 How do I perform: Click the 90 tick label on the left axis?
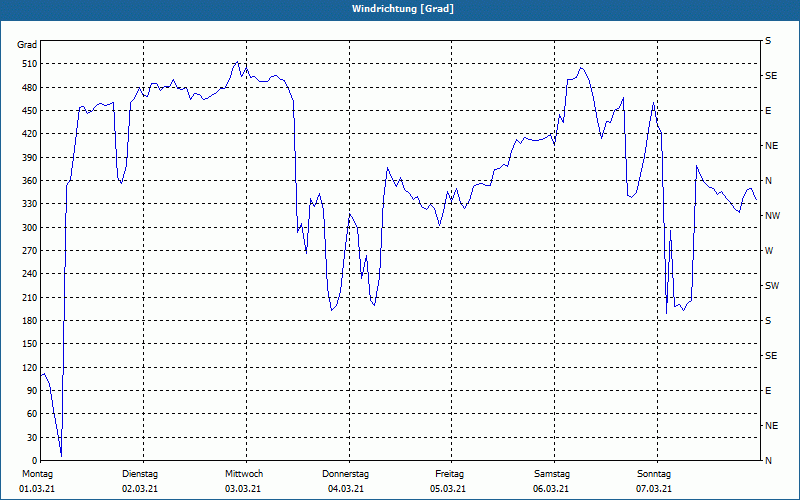[x=32, y=391]
